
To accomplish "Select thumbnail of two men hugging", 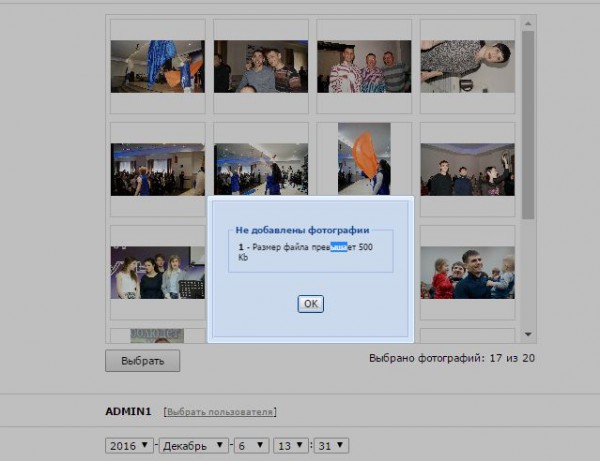I will (261, 67).
